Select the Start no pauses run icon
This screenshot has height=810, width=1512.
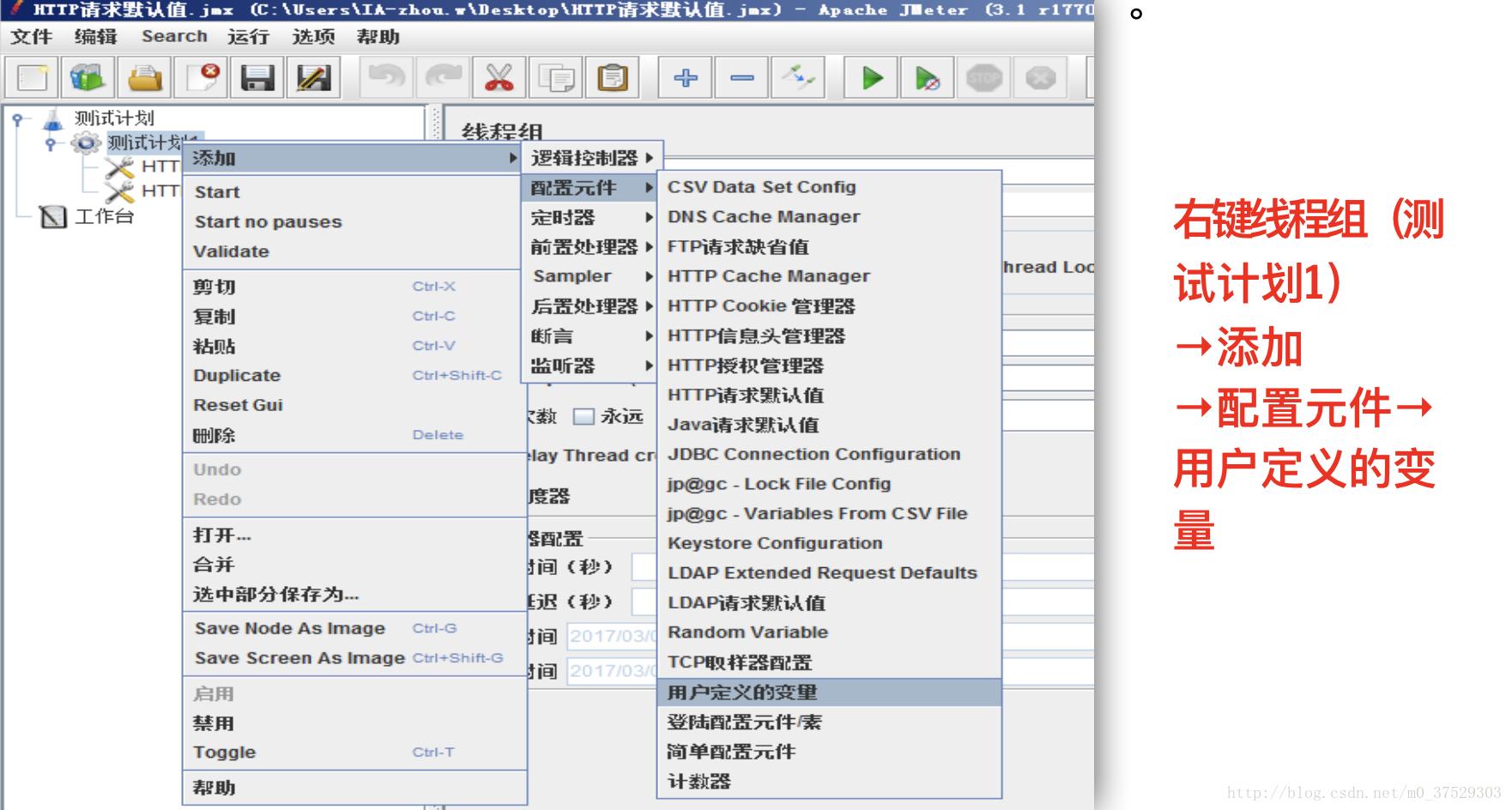pos(925,77)
